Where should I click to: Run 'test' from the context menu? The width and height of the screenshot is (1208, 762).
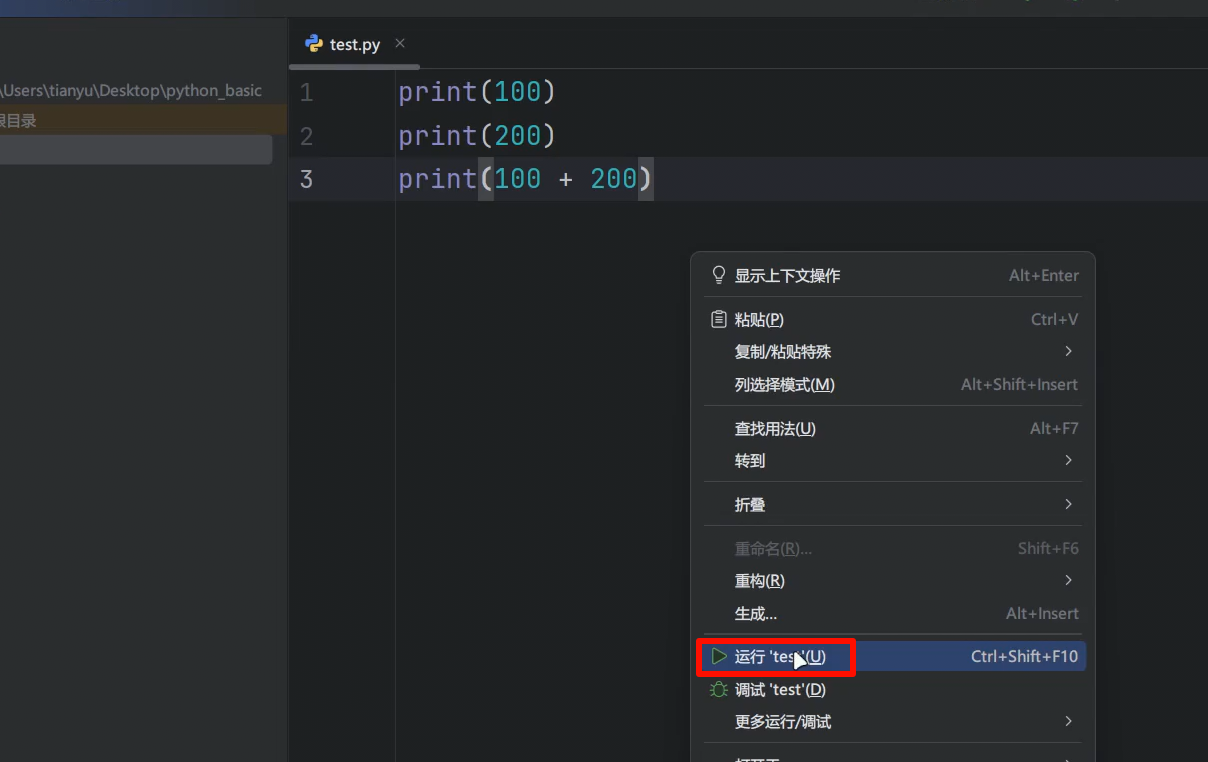tap(893, 657)
